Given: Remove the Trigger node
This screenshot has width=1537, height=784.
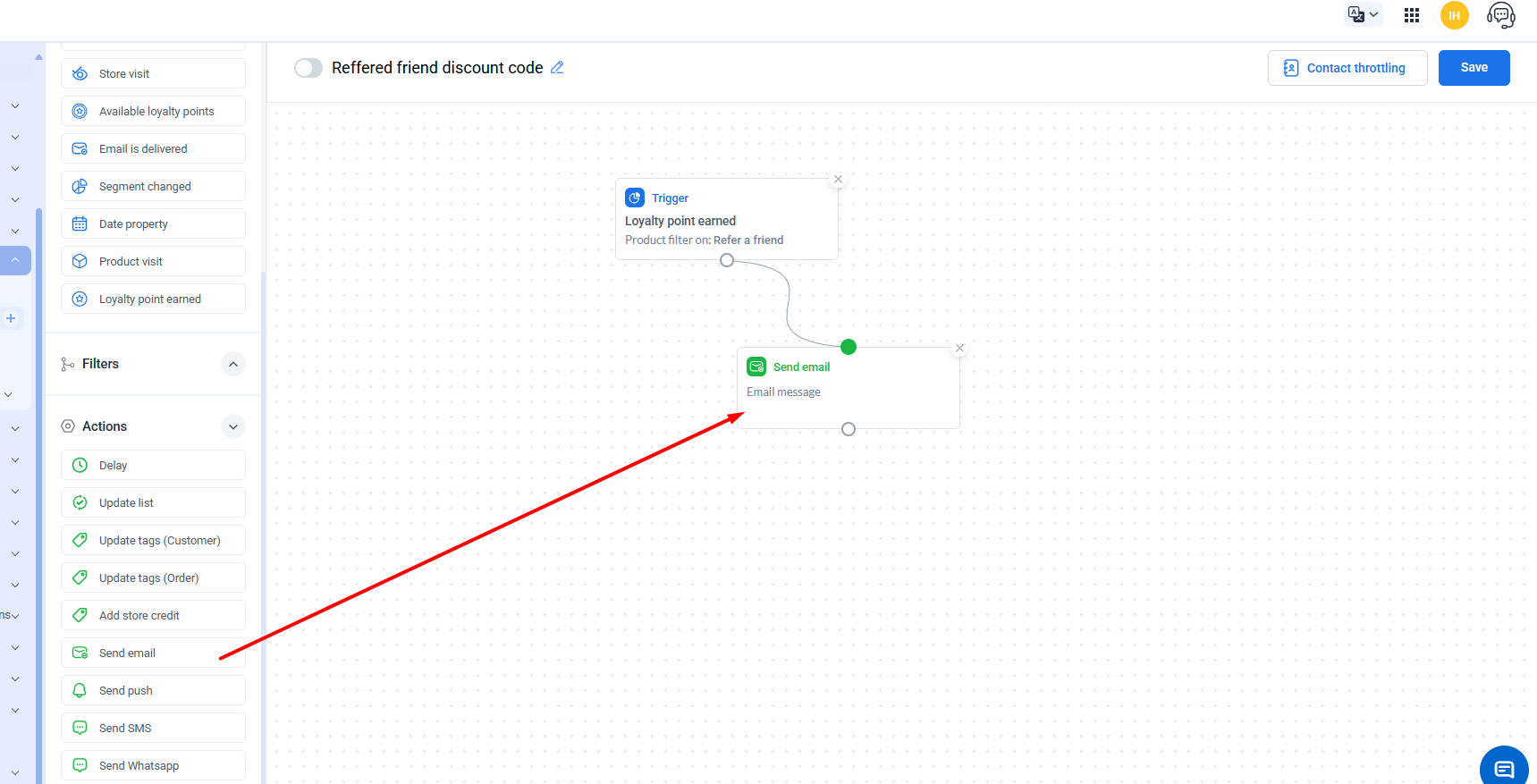Looking at the screenshot, I should click(x=838, y=179).
